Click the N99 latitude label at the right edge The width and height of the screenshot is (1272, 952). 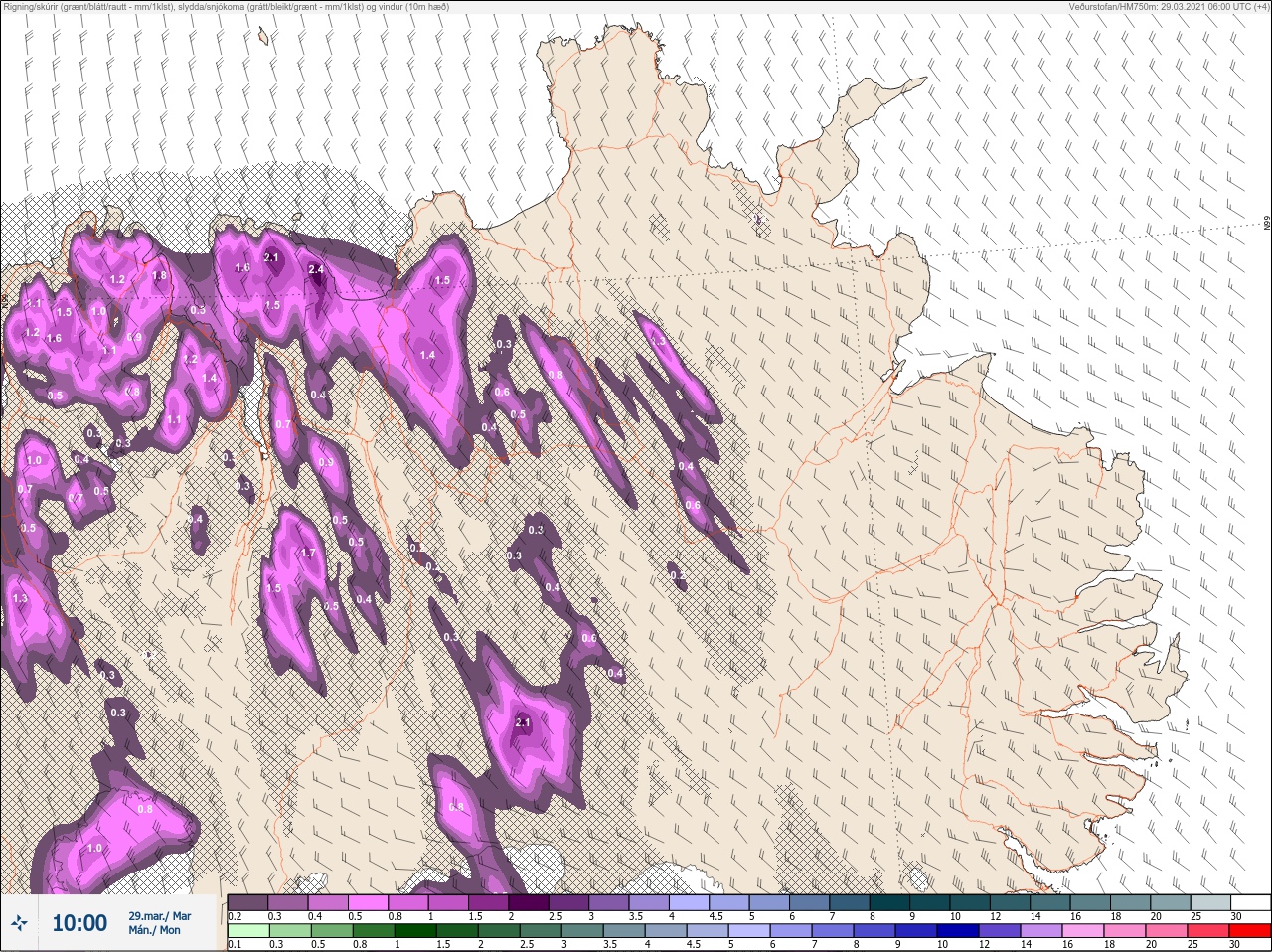pyautogui.click(x=1266, y=224)
